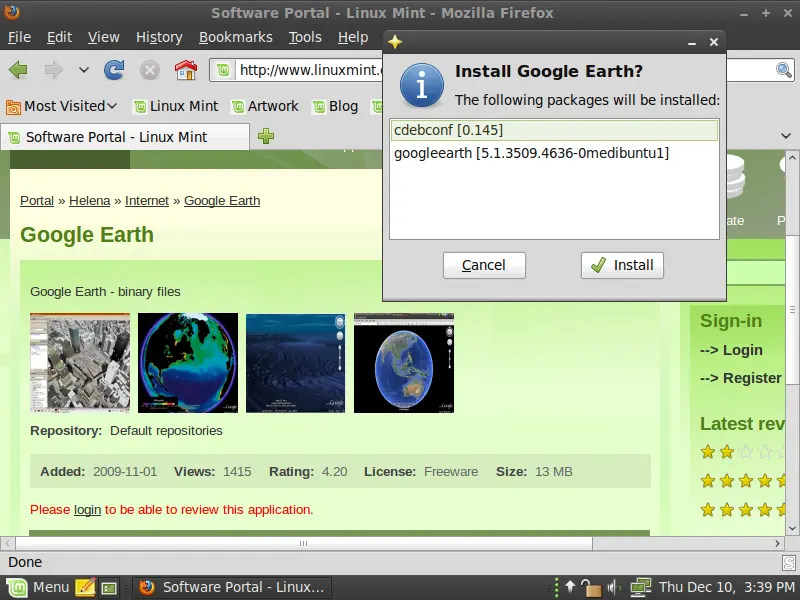800x600 pixels.
Task: Select the Software Portal - Linux Mint tab
Action: coord(125,137)
